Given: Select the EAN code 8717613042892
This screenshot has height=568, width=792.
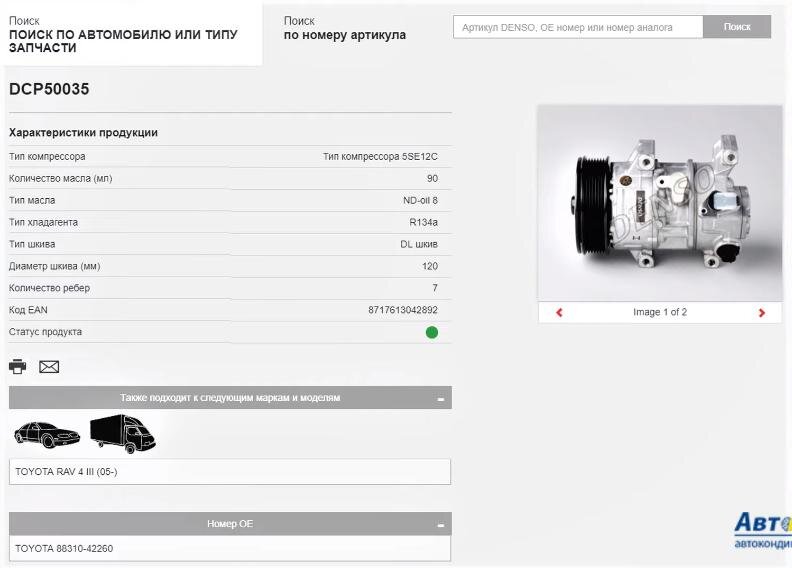Looking at the screenshot, I should click(403, 310).
